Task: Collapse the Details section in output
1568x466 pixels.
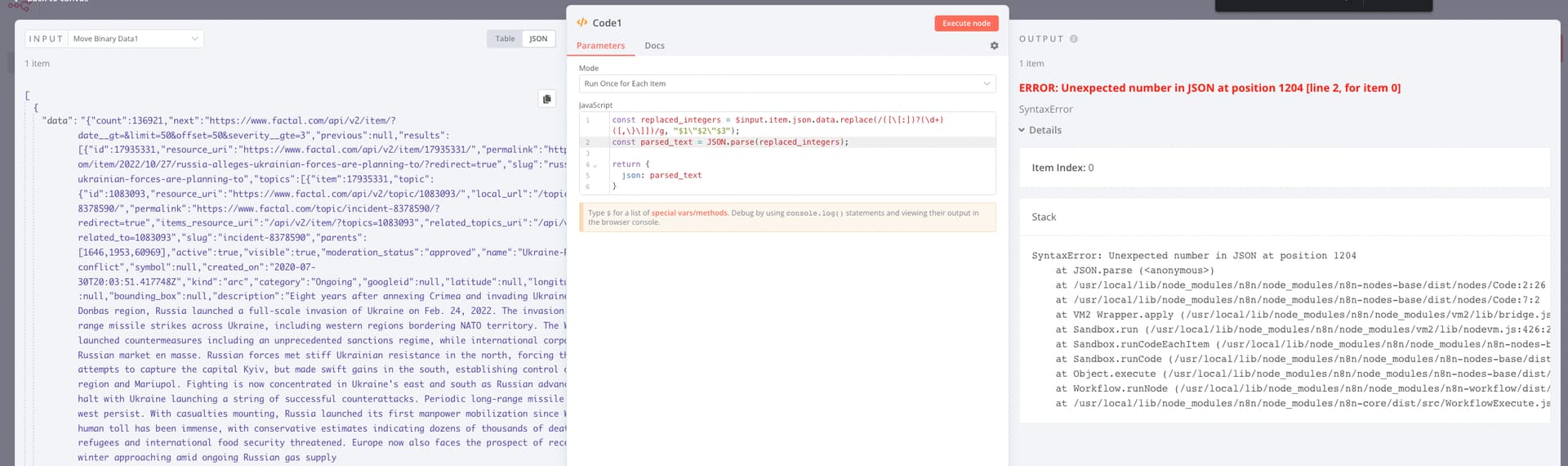Action: (x=1040, y=130)
